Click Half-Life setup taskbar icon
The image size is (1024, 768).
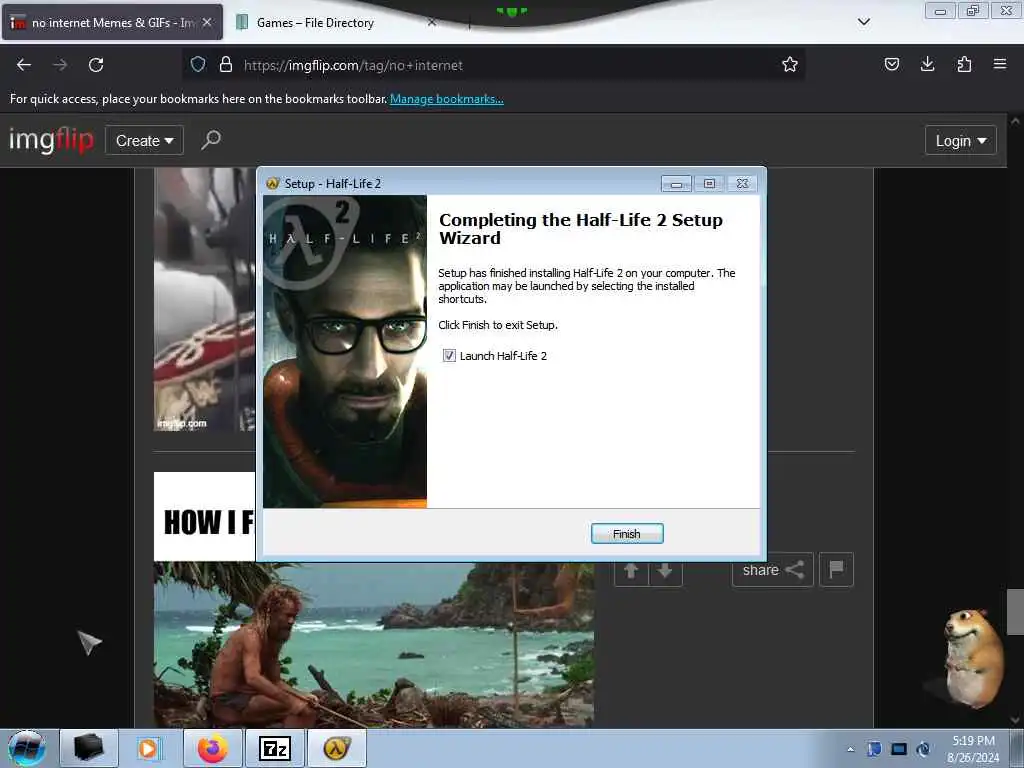pyautogui.click(x=337, y=748)
